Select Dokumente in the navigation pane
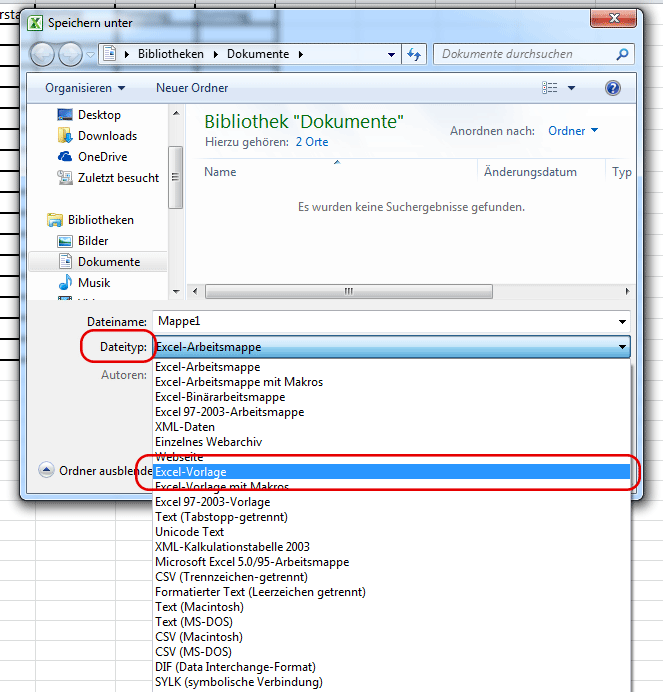 [x=98, y=262]
